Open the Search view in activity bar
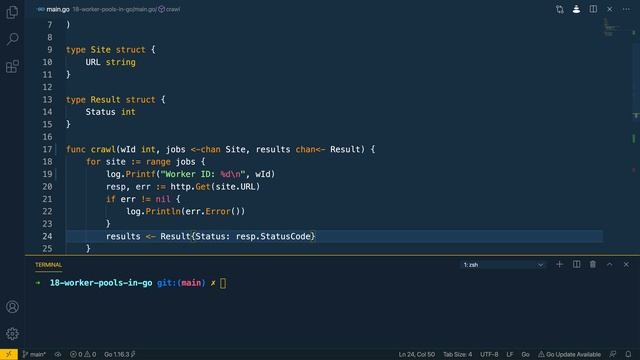Viewport: 640px width, 360px height. pos(12,39)
